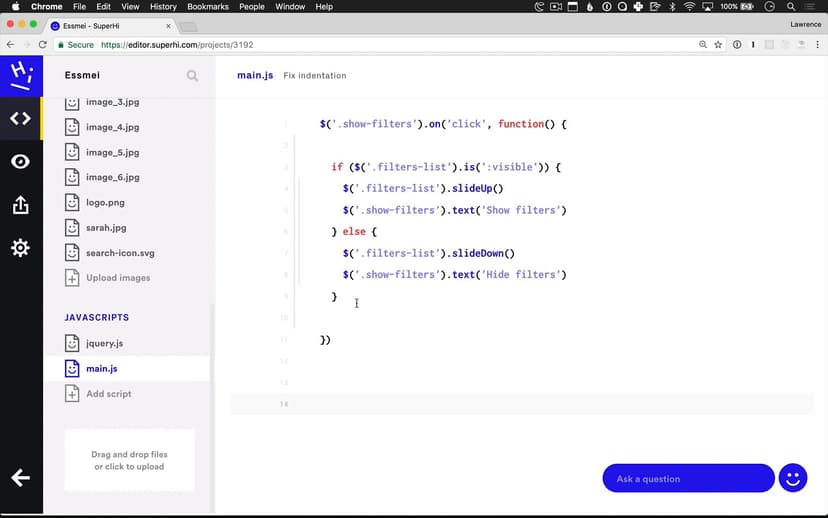
Task: Click Fix indentation link
Action: tap(315, 76)
